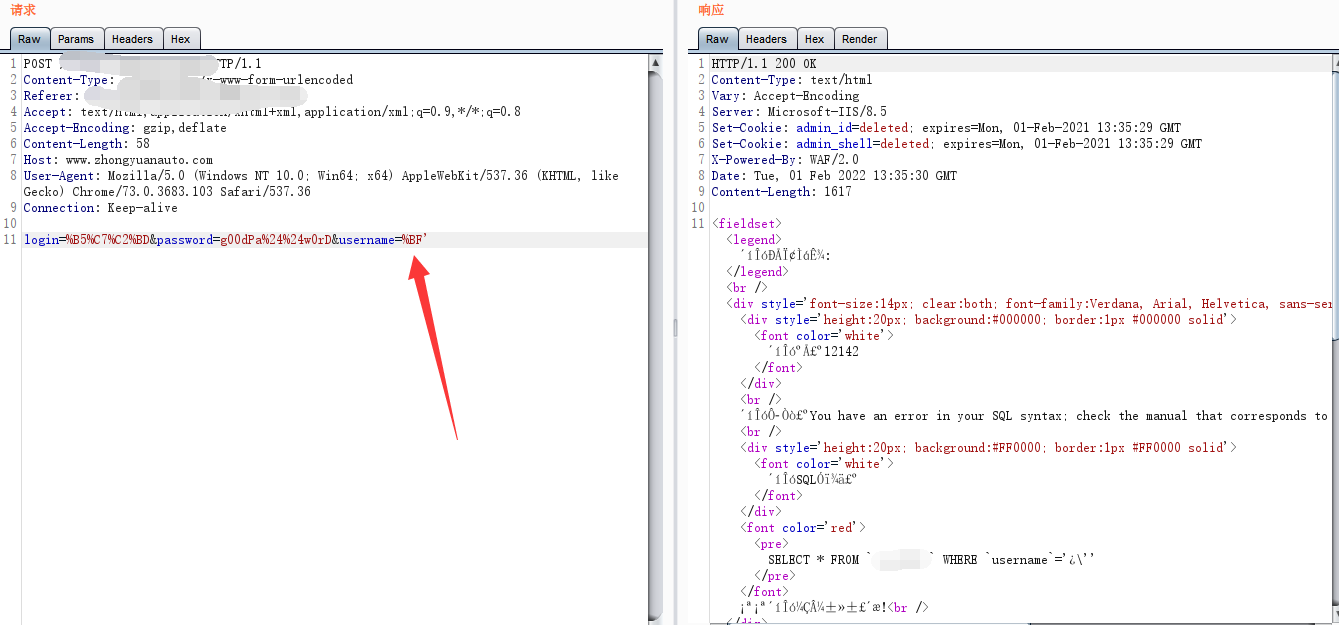
Task: Click the Accept-Encoding: gzip,deflate line
Action: coord(125,128)
